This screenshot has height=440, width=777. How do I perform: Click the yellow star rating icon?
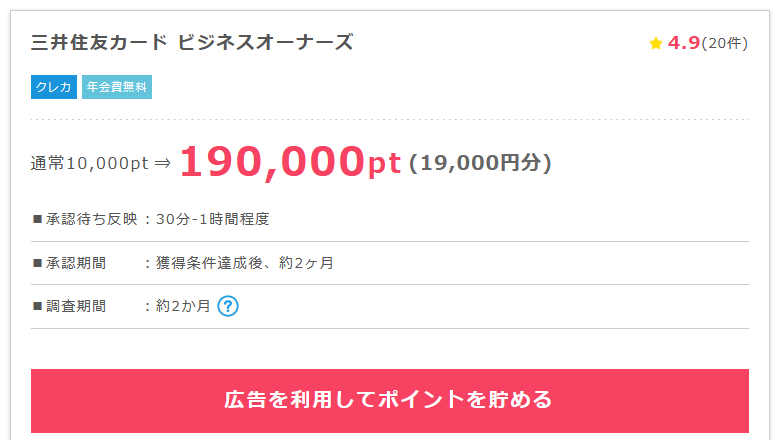(x=656, y=43)
